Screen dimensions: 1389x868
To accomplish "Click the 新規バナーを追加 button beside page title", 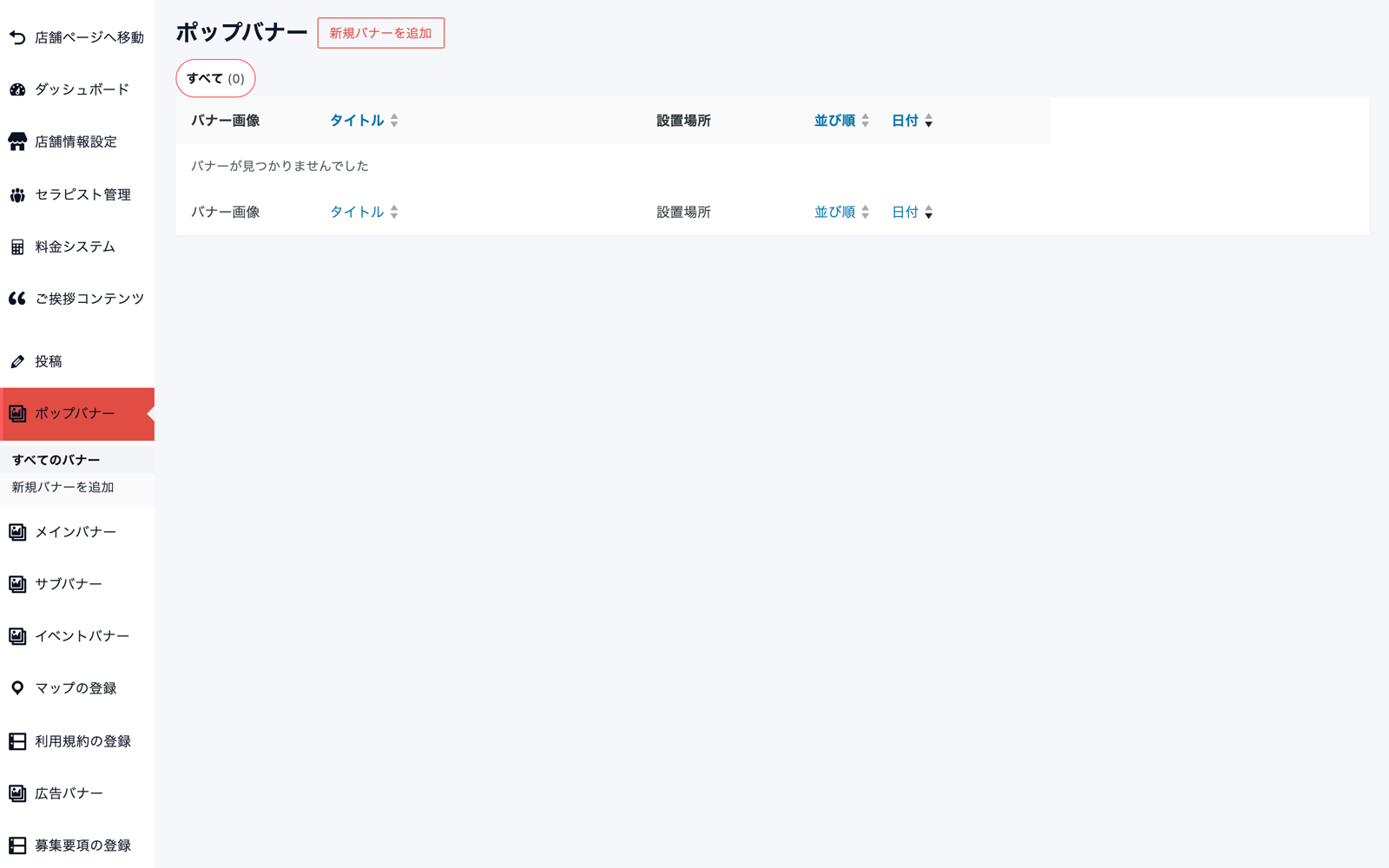I will pyautogui.click(x=380, y=33).
